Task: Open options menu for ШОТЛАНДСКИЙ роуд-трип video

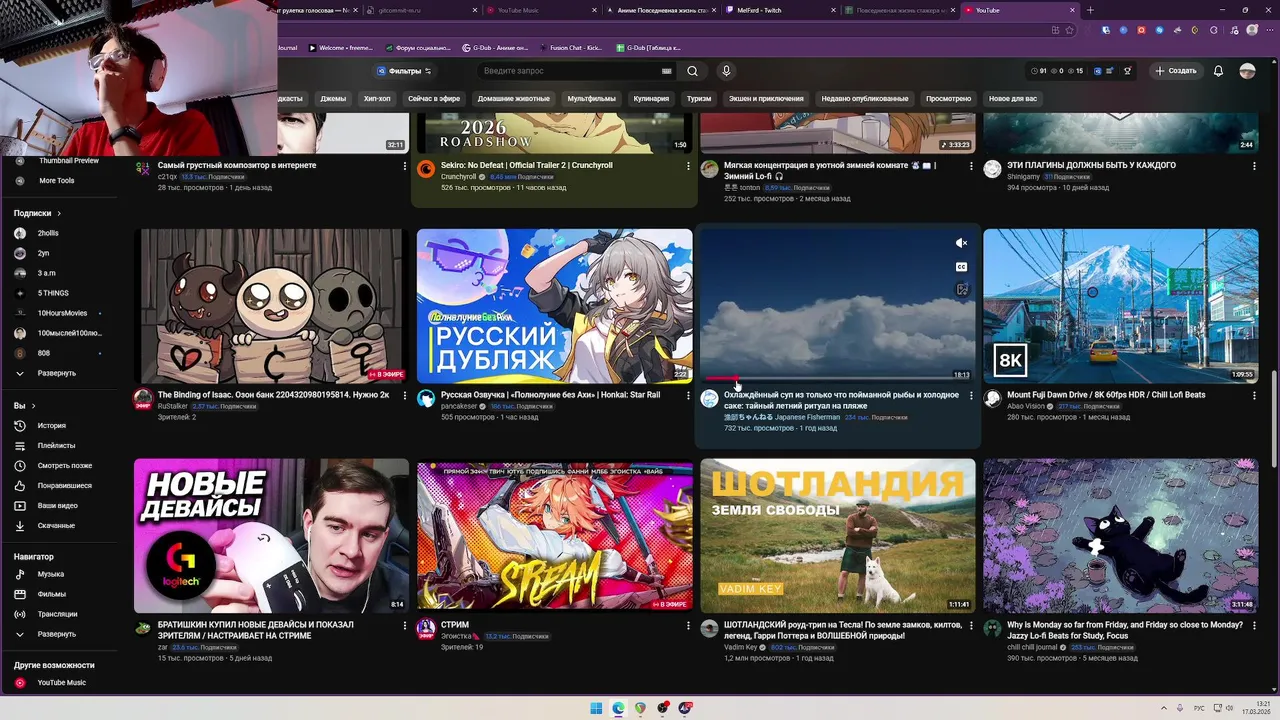Action: (x=970, y=626)
